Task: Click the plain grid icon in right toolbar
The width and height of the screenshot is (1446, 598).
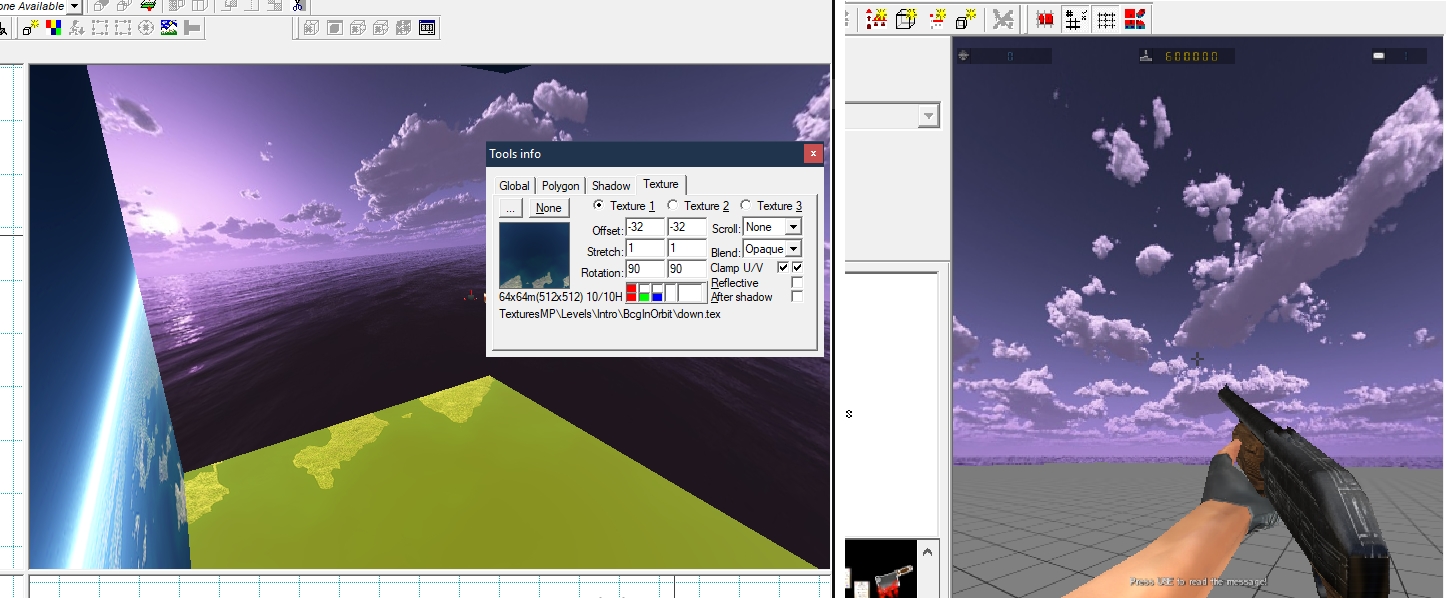Action: point(1105,19)
